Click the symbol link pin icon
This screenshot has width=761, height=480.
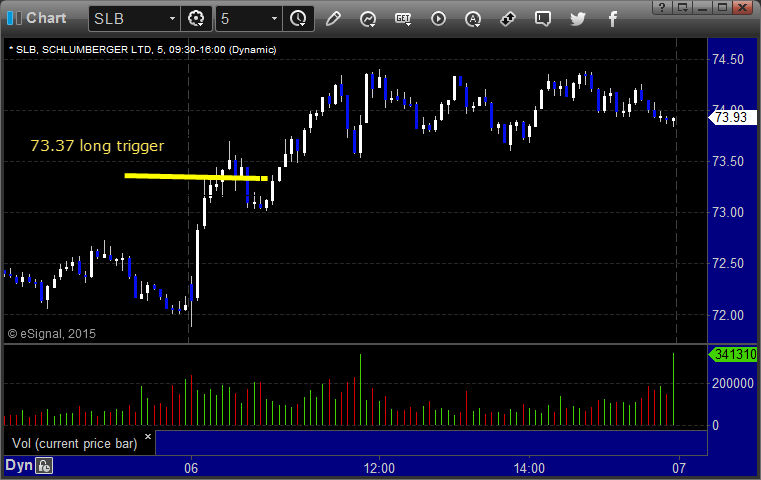coord(508,19)
